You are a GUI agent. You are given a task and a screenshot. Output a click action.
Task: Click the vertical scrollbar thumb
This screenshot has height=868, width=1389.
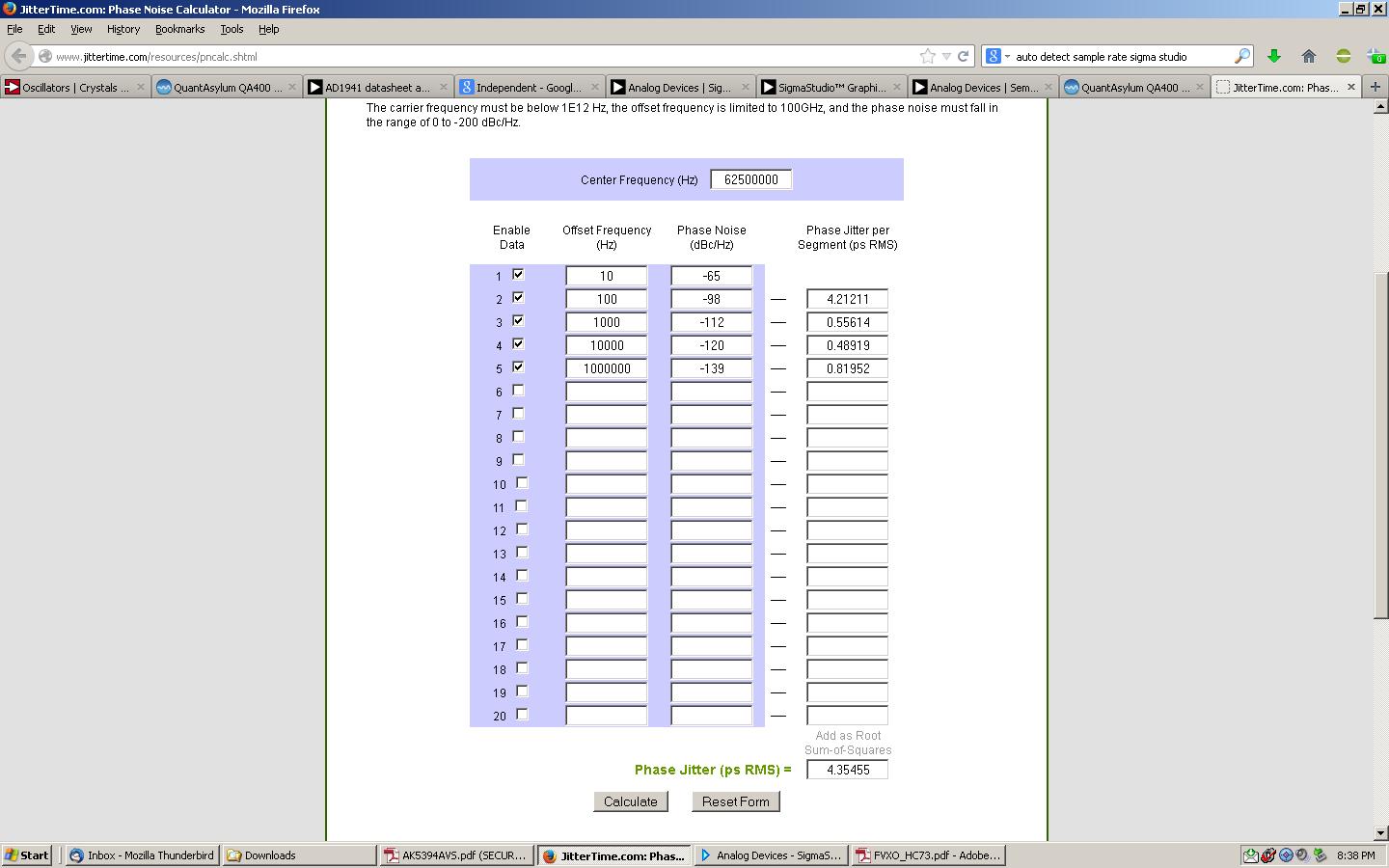(1380, 447)
